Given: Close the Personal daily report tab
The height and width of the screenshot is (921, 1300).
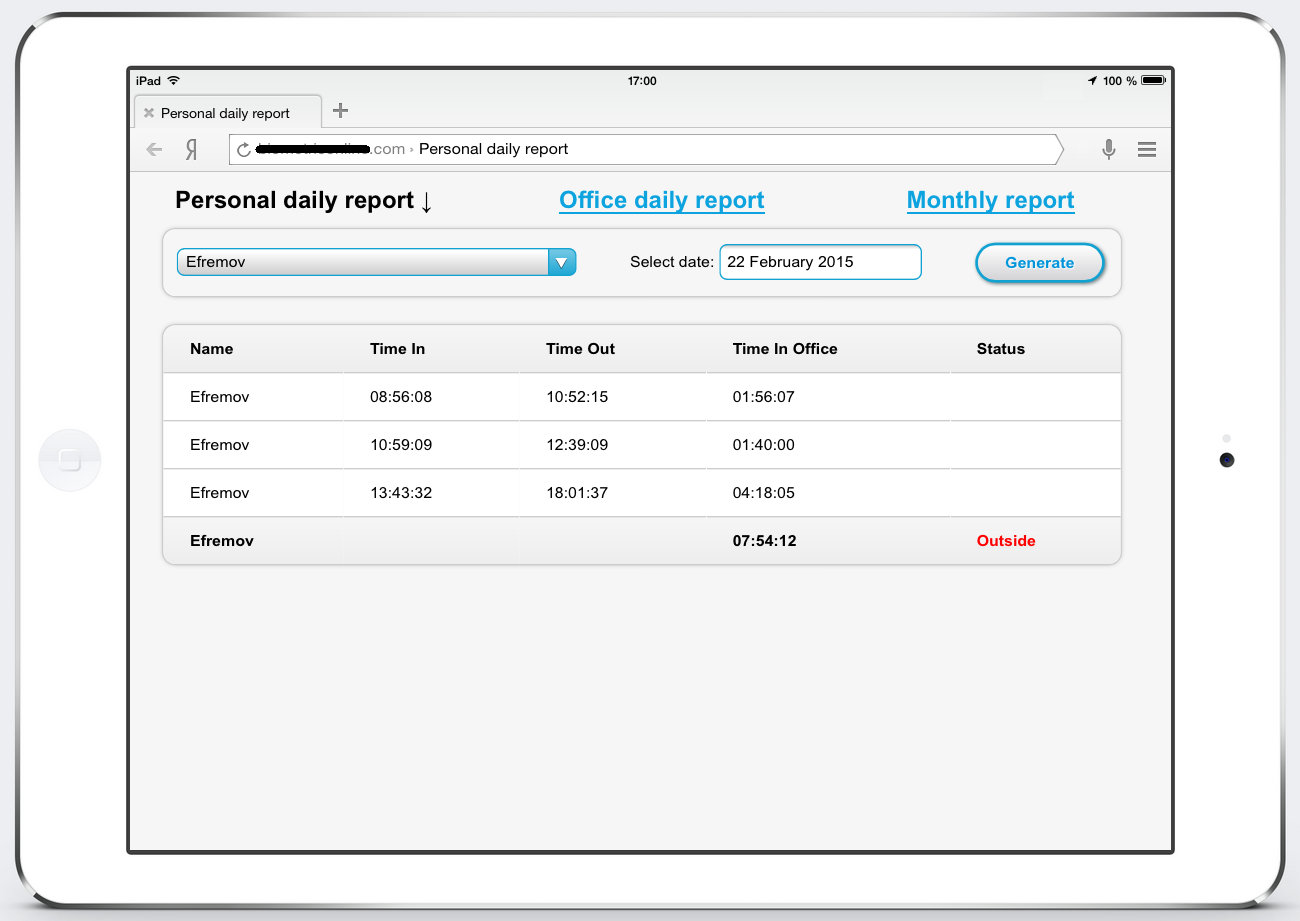Looking at the screenshot, I should point(148,113).
